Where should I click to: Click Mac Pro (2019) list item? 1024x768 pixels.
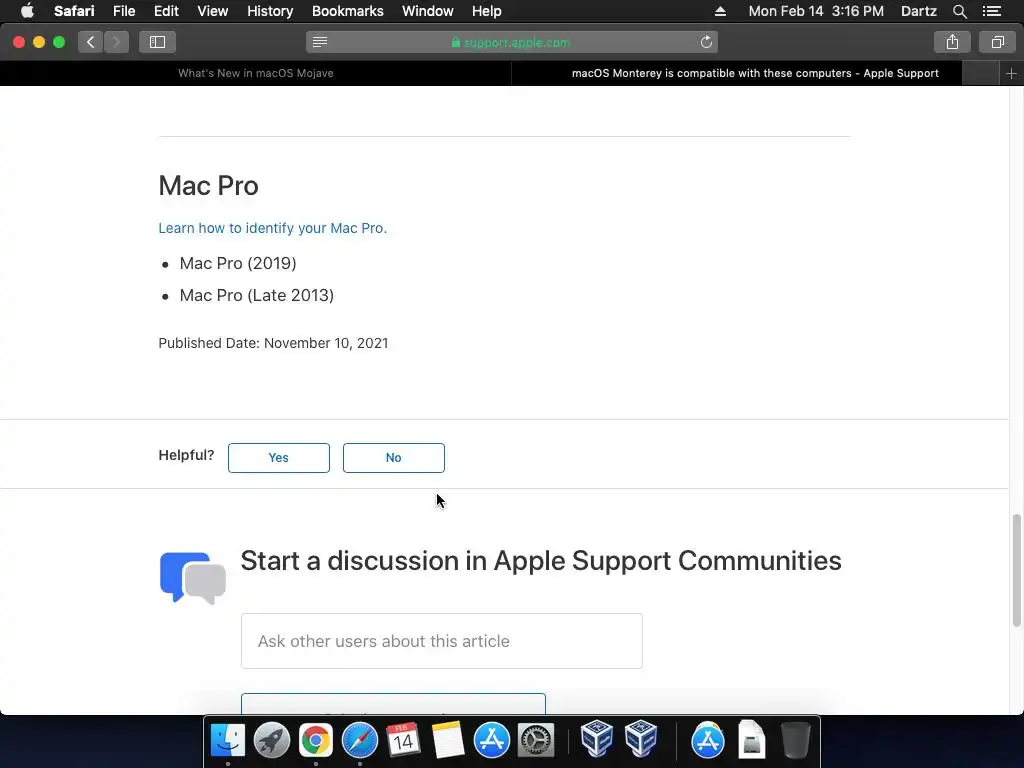(x=238, y=263)
